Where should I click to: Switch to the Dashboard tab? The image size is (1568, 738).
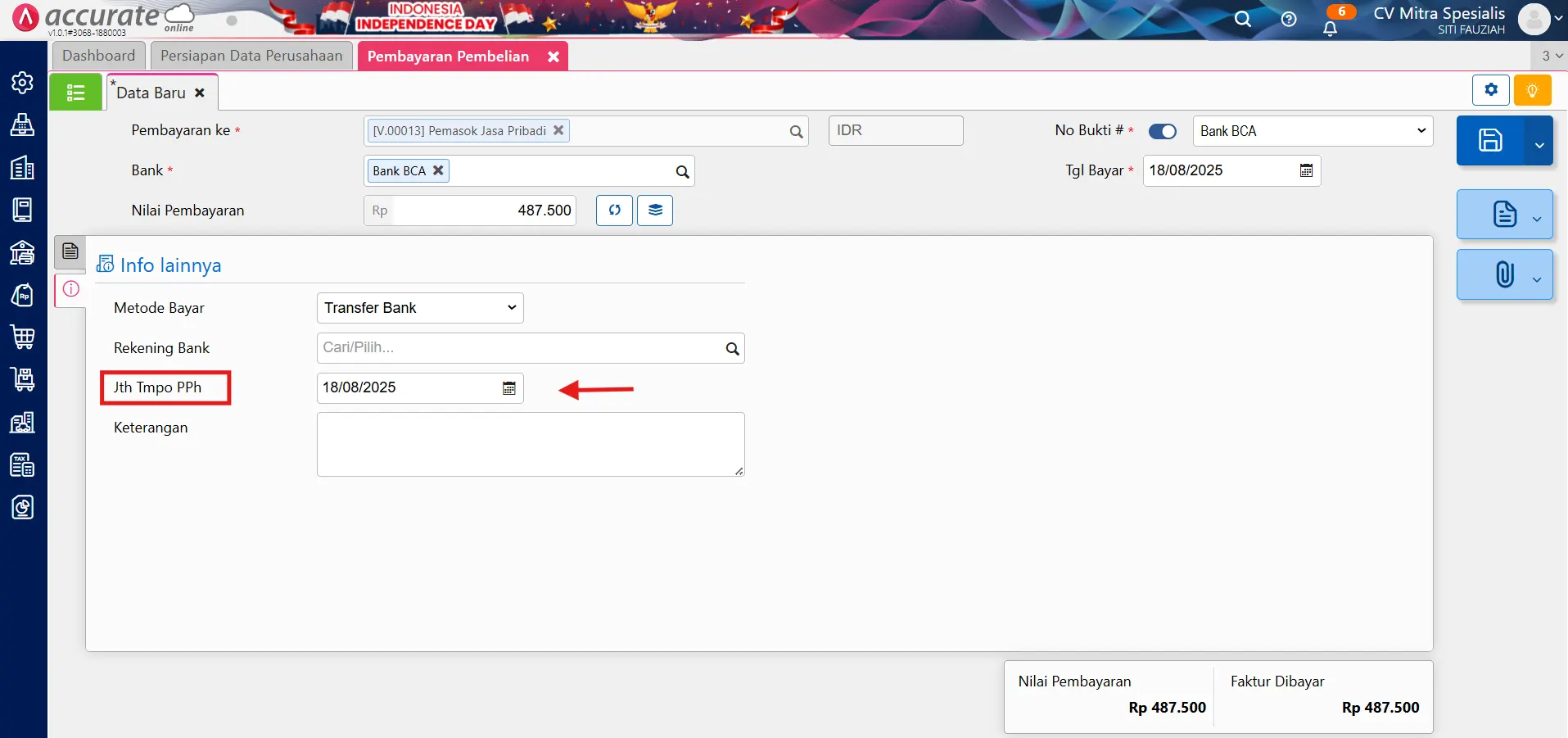tap(99, 56)
